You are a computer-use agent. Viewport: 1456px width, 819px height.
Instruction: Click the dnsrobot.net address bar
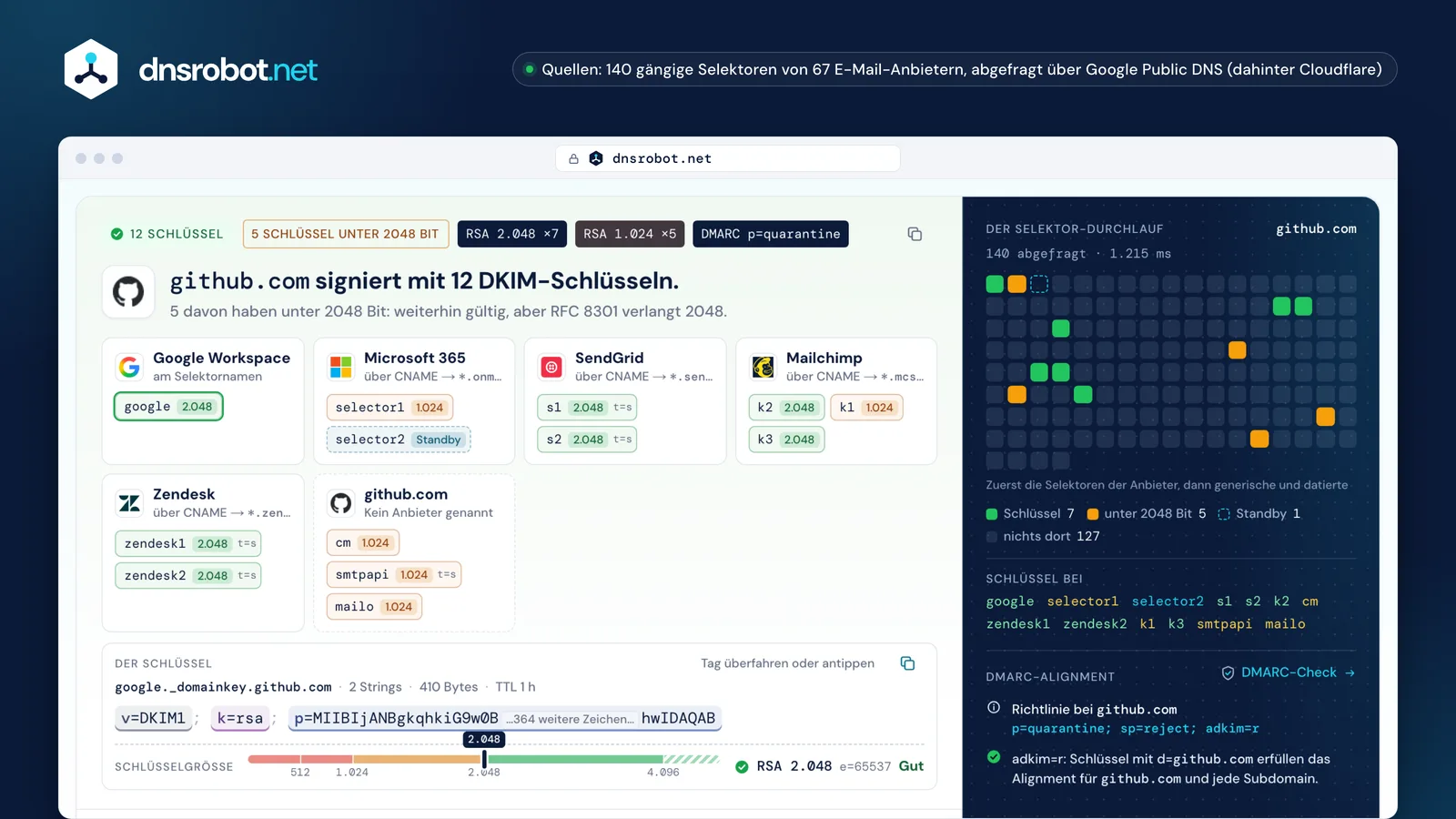tap(728, 158)
